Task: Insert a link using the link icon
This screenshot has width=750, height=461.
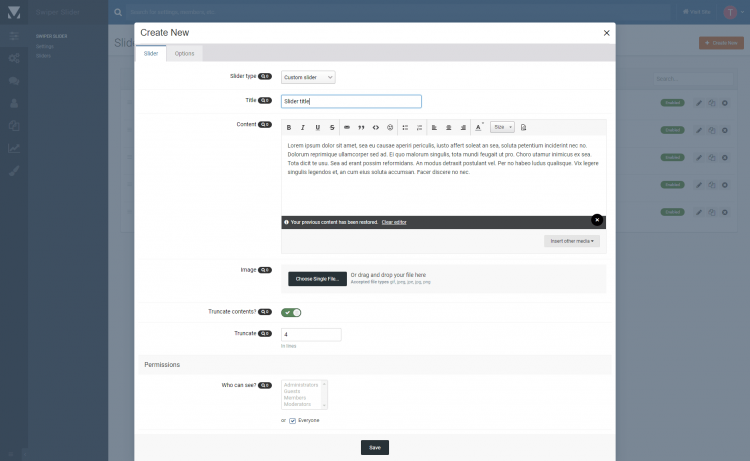Action: pyautogui.click(x=347, y=127)
